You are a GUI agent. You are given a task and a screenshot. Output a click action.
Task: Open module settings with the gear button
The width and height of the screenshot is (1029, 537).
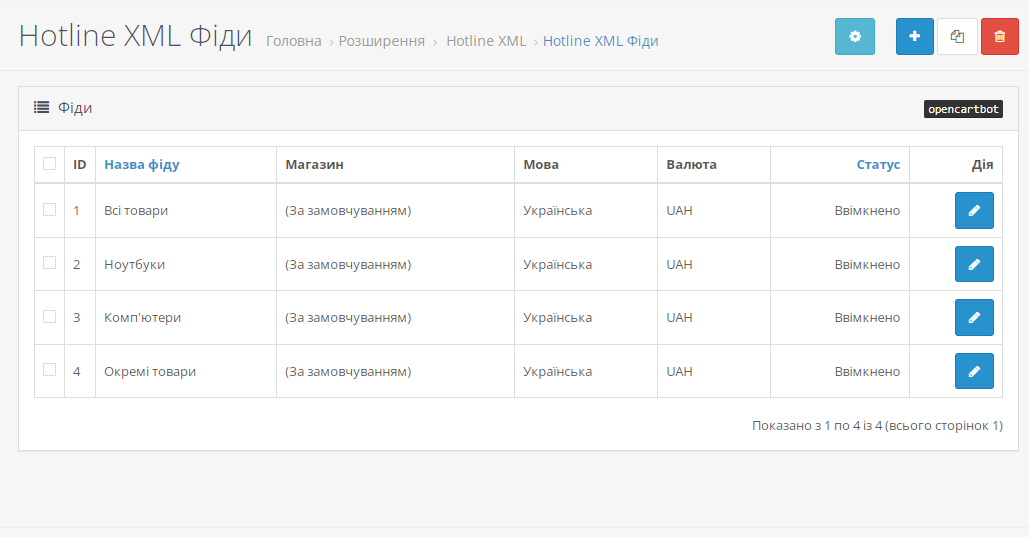click(854, 36)
